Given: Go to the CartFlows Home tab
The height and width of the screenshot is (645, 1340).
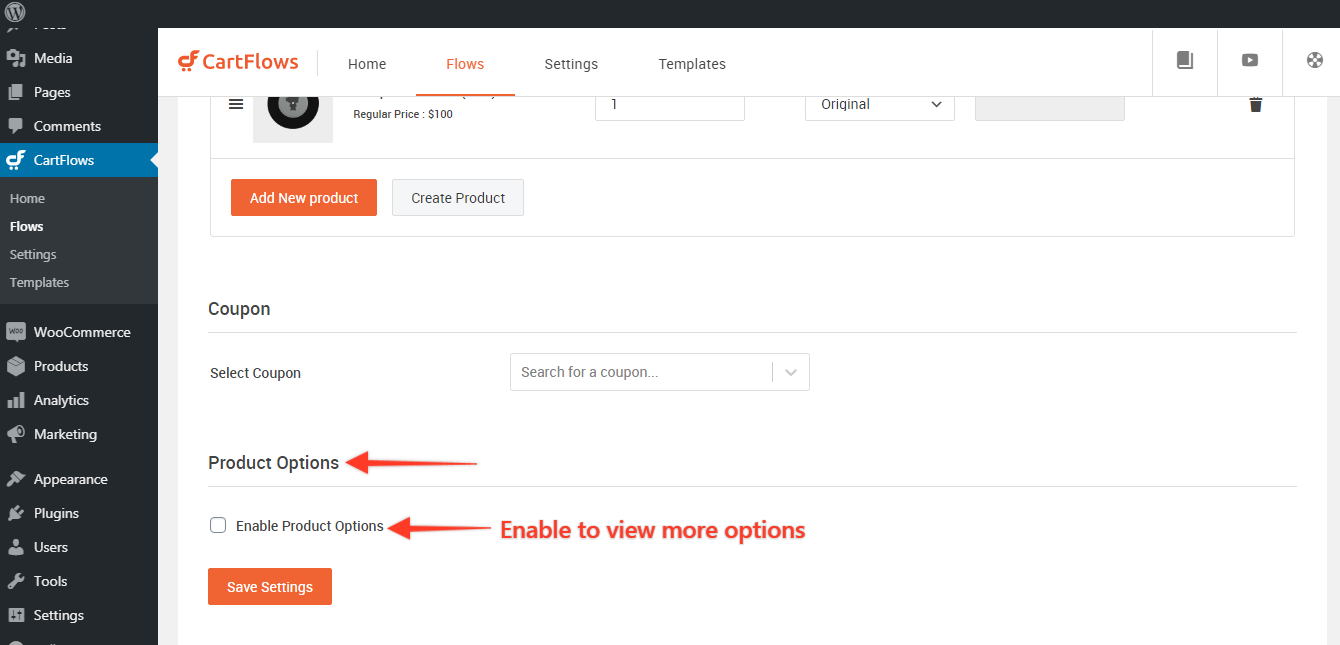Looking at the screenshot, I should point(367,64).
